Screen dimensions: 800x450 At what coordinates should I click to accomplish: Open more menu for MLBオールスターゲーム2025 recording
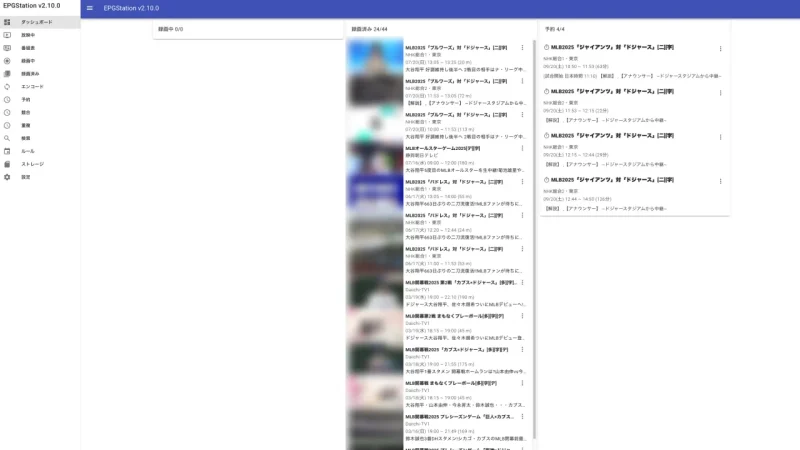[522, 148]
